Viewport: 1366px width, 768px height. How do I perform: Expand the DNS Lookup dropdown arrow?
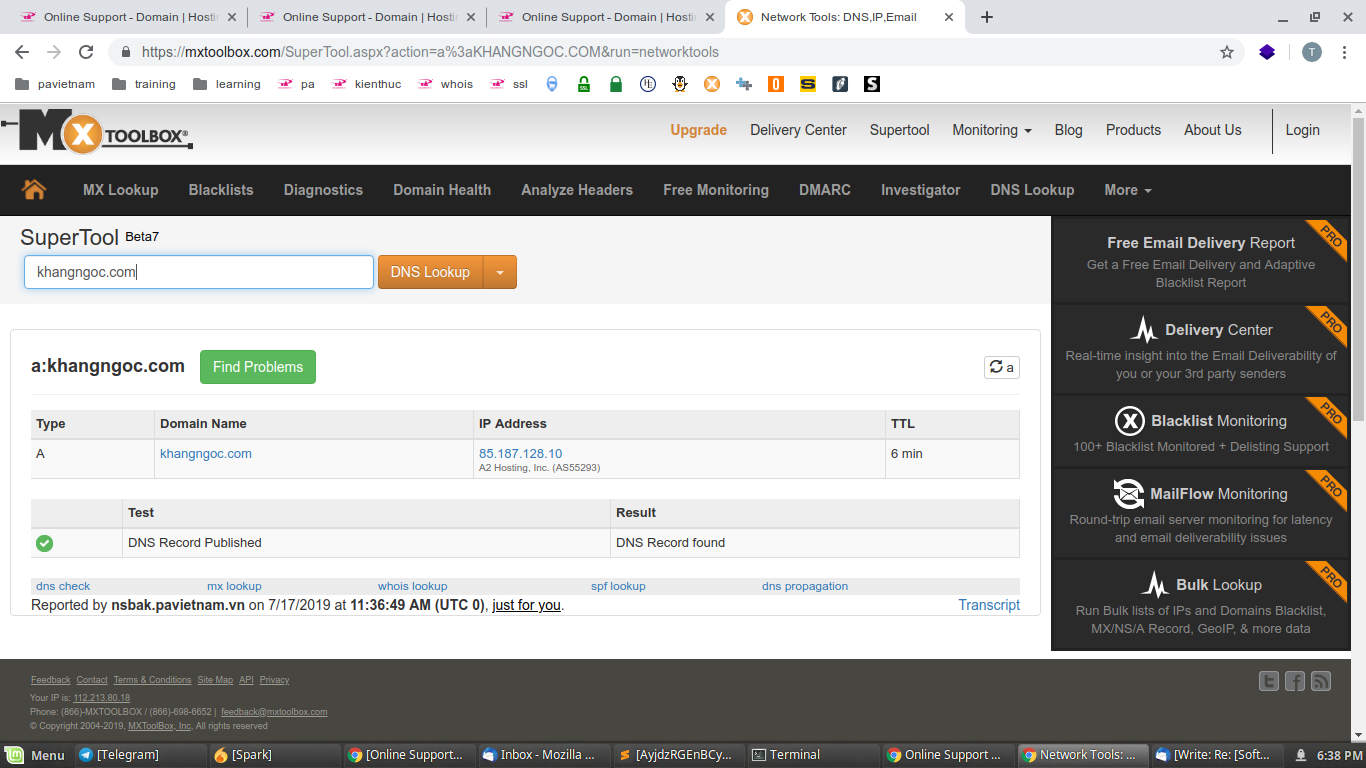tap(500, 272)
